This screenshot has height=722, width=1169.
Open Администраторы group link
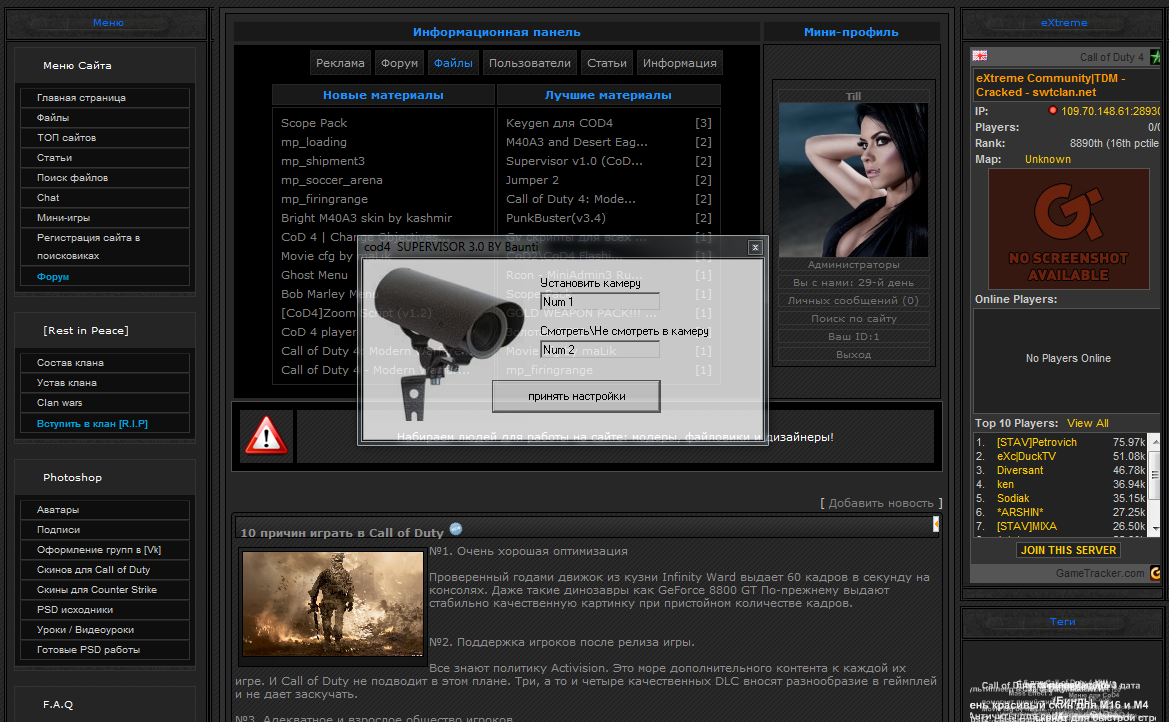point(853,265)
